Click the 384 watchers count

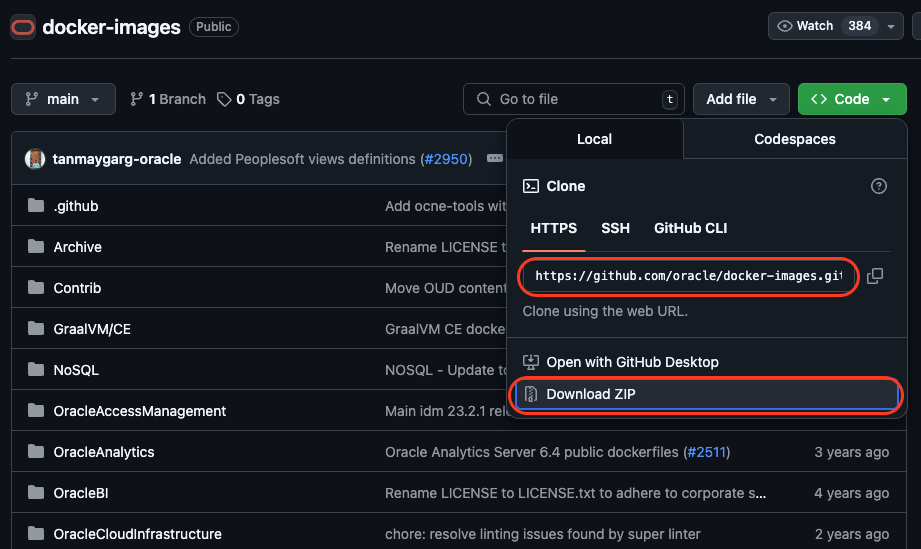(859, 26)
